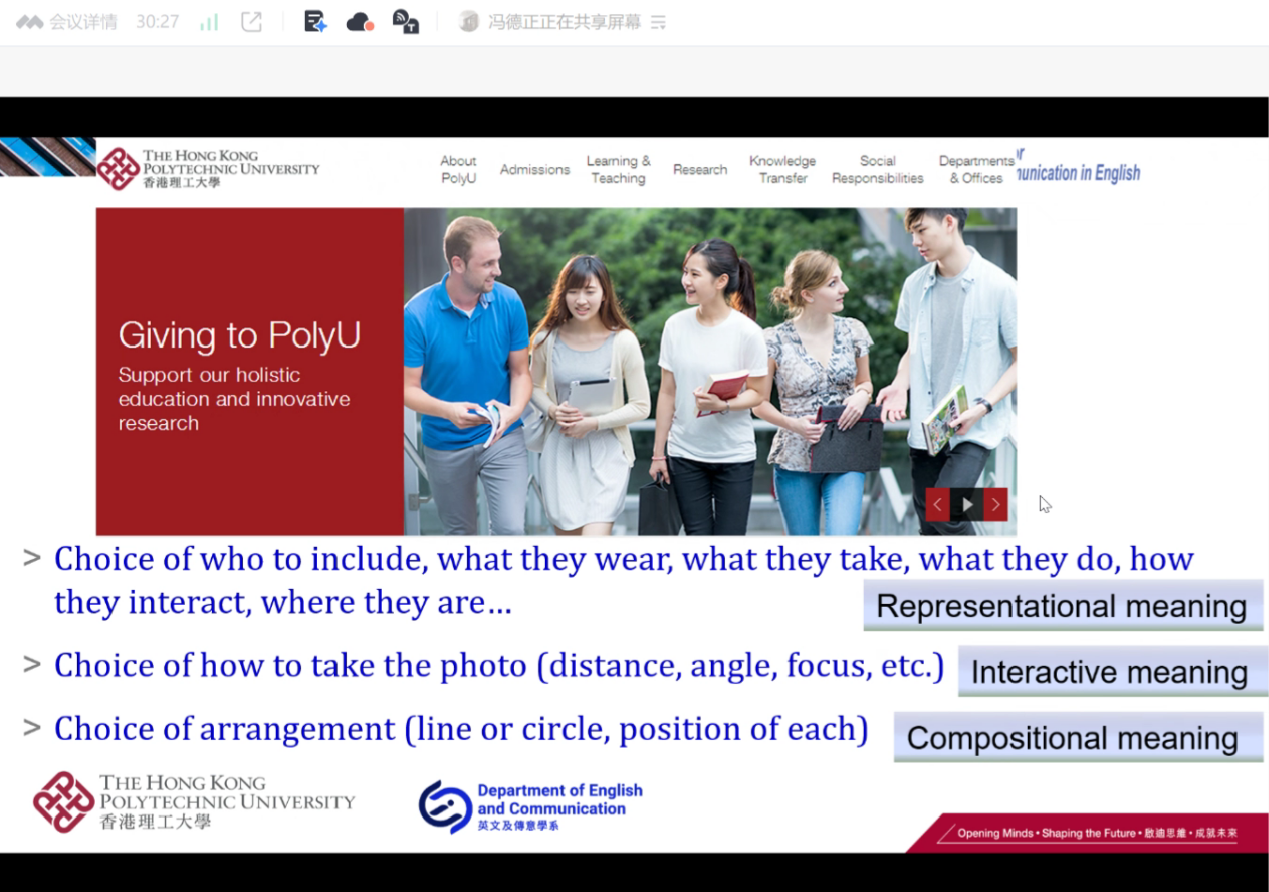Click the pop-out window icon

pyautogui.click(x=251, y=22)
